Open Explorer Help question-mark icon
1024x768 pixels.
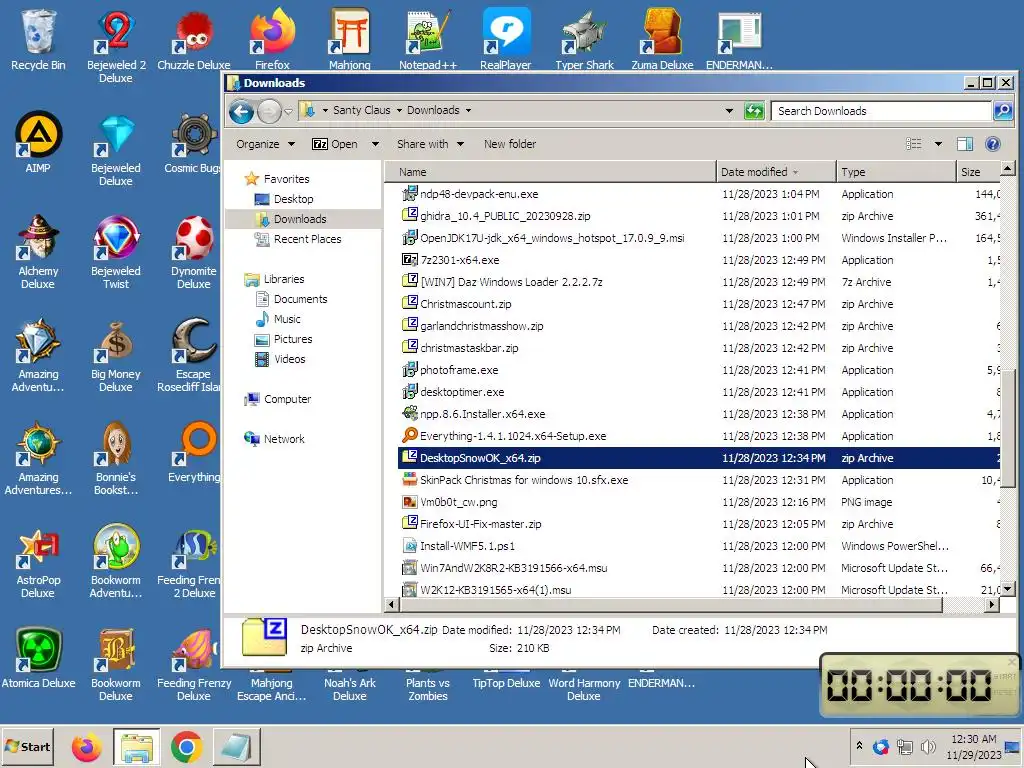pos(992,144)
